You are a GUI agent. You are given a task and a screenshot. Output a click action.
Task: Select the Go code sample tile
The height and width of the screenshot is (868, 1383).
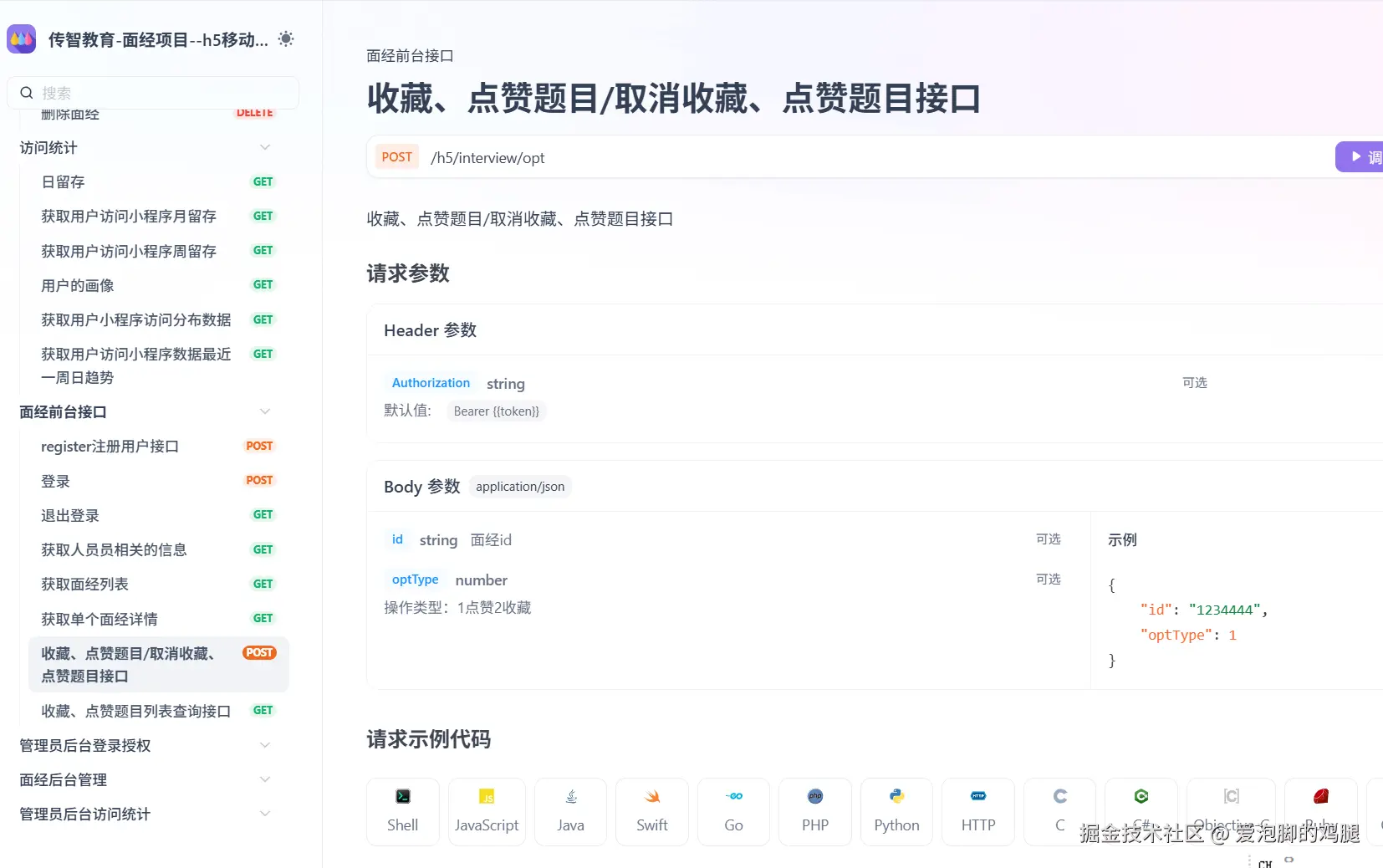click(x=734, y=812)
